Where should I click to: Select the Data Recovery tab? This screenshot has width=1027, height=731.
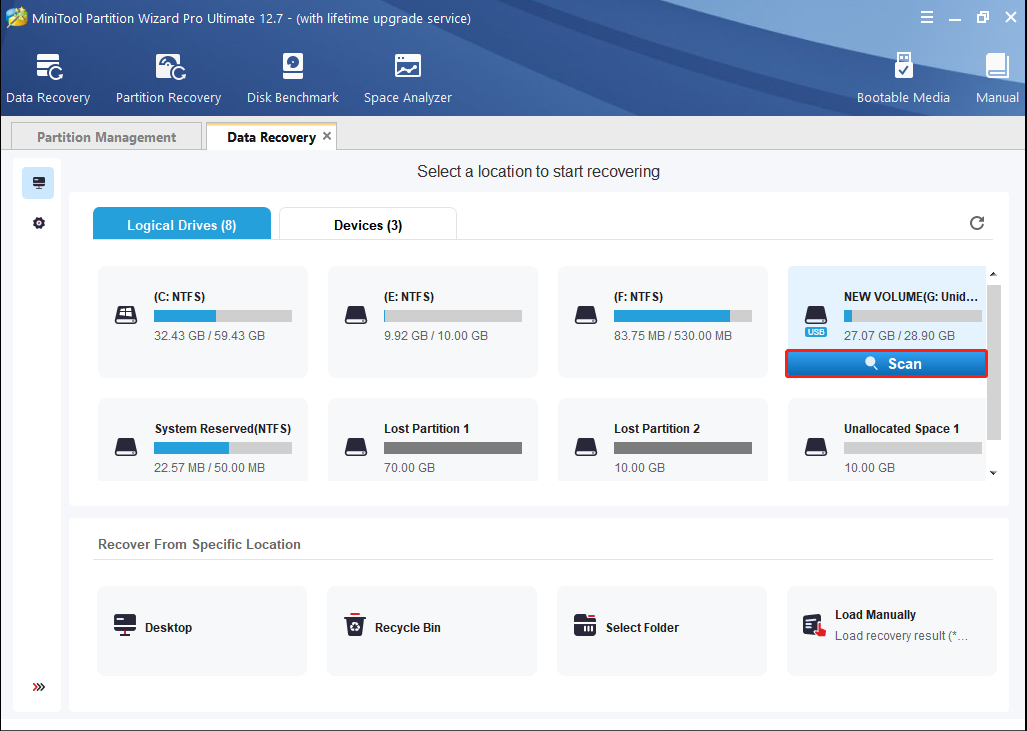point(271,136)
